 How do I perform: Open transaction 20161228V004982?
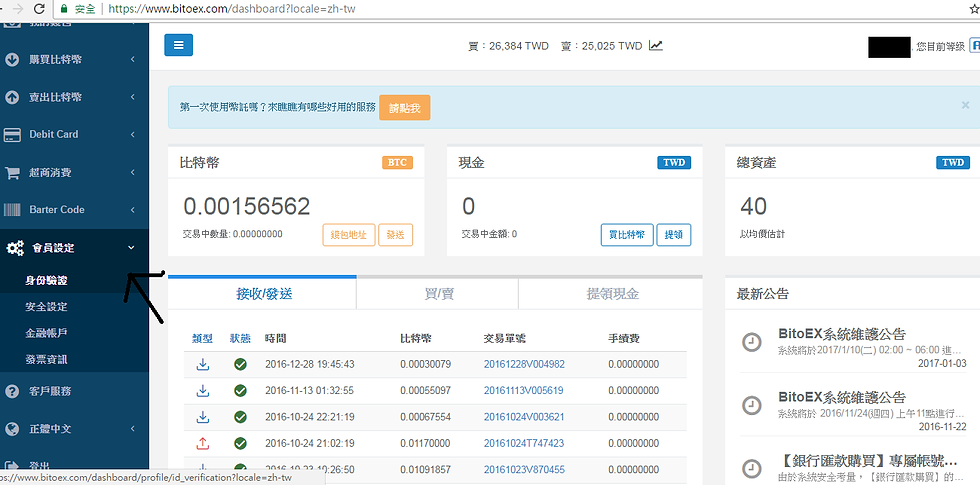coord(524,364)
